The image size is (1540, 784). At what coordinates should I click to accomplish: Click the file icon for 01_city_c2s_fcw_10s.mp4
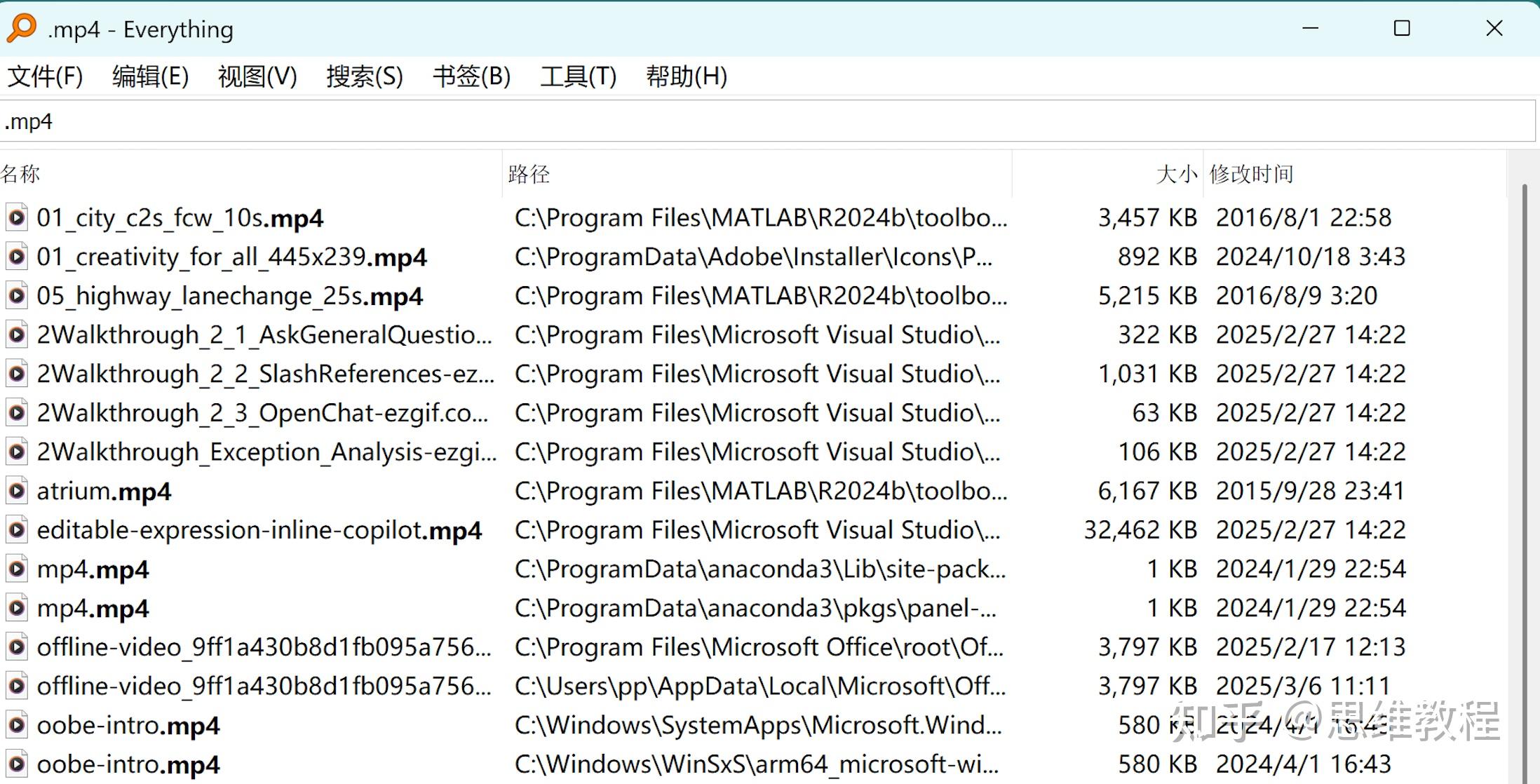[17, 218]
